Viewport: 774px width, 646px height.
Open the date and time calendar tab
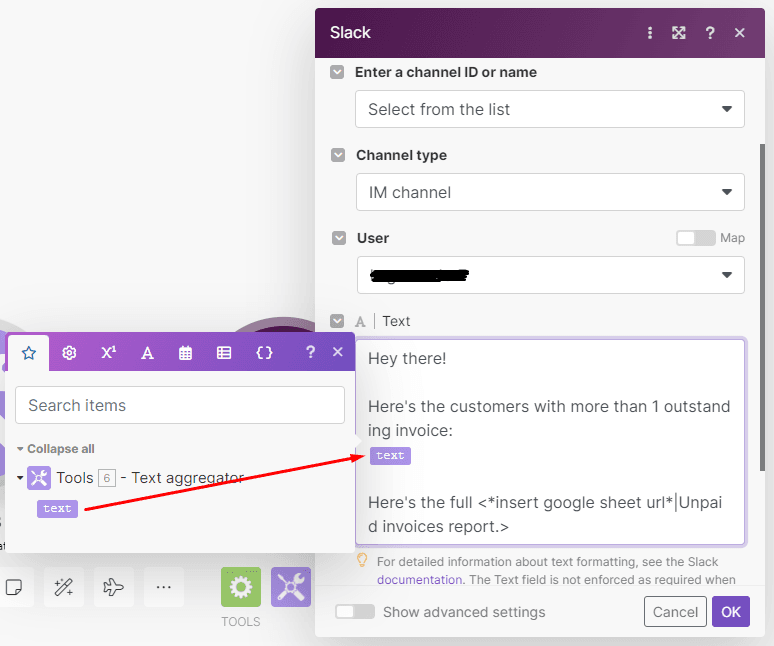[186, 352]
